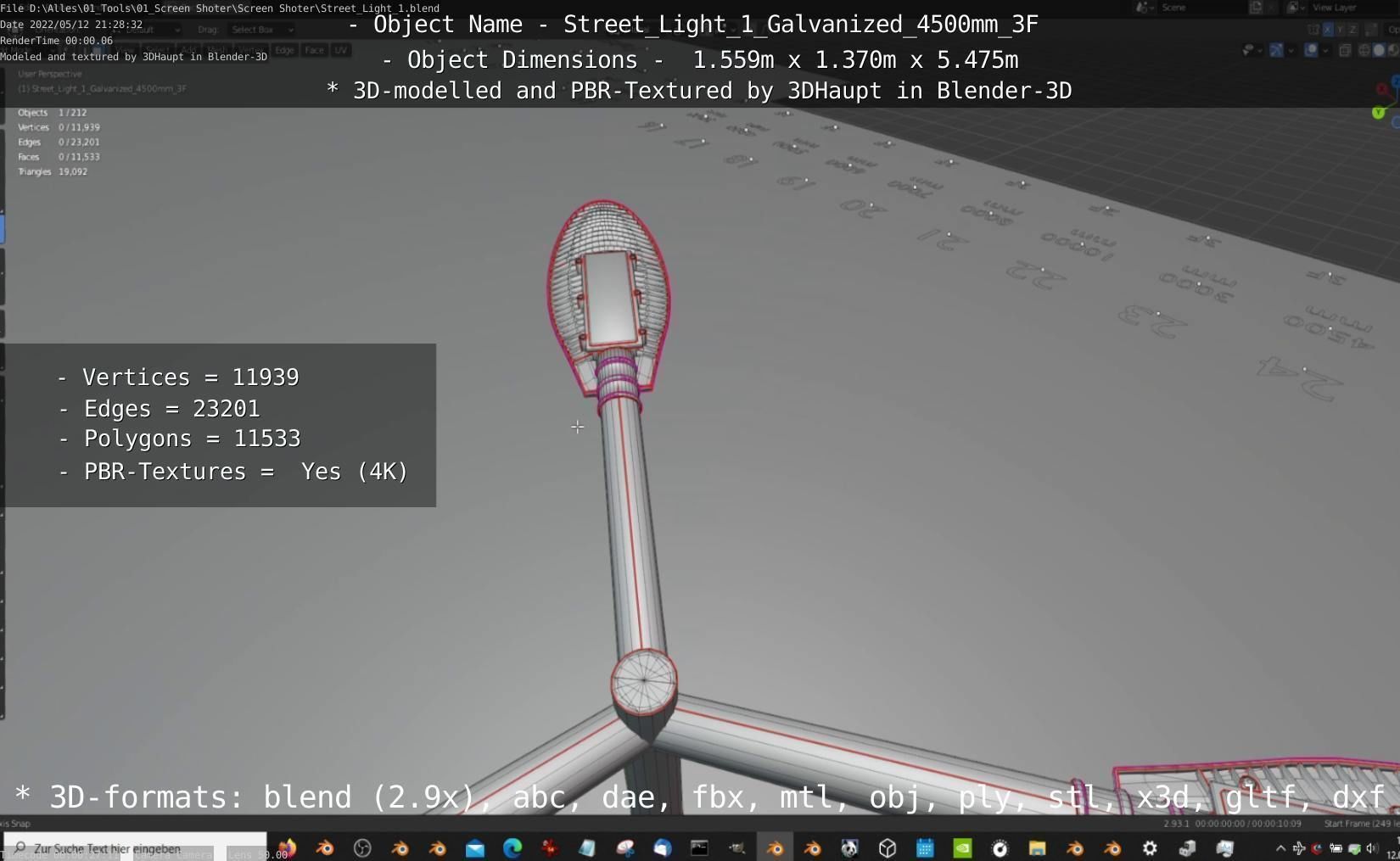Open the command terminal from taskbar

coord(699,847)
